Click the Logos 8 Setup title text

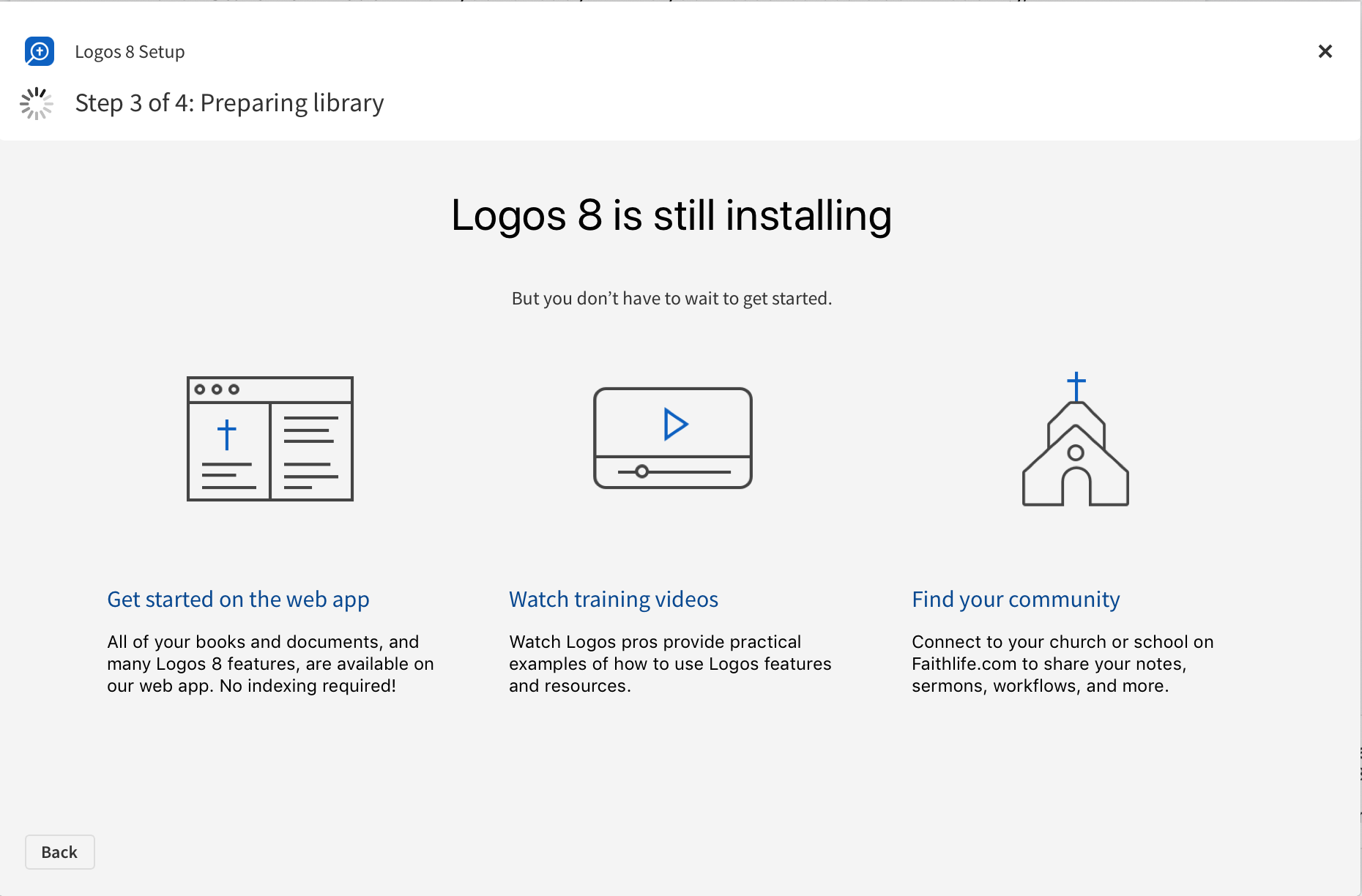tap(130, 52)
